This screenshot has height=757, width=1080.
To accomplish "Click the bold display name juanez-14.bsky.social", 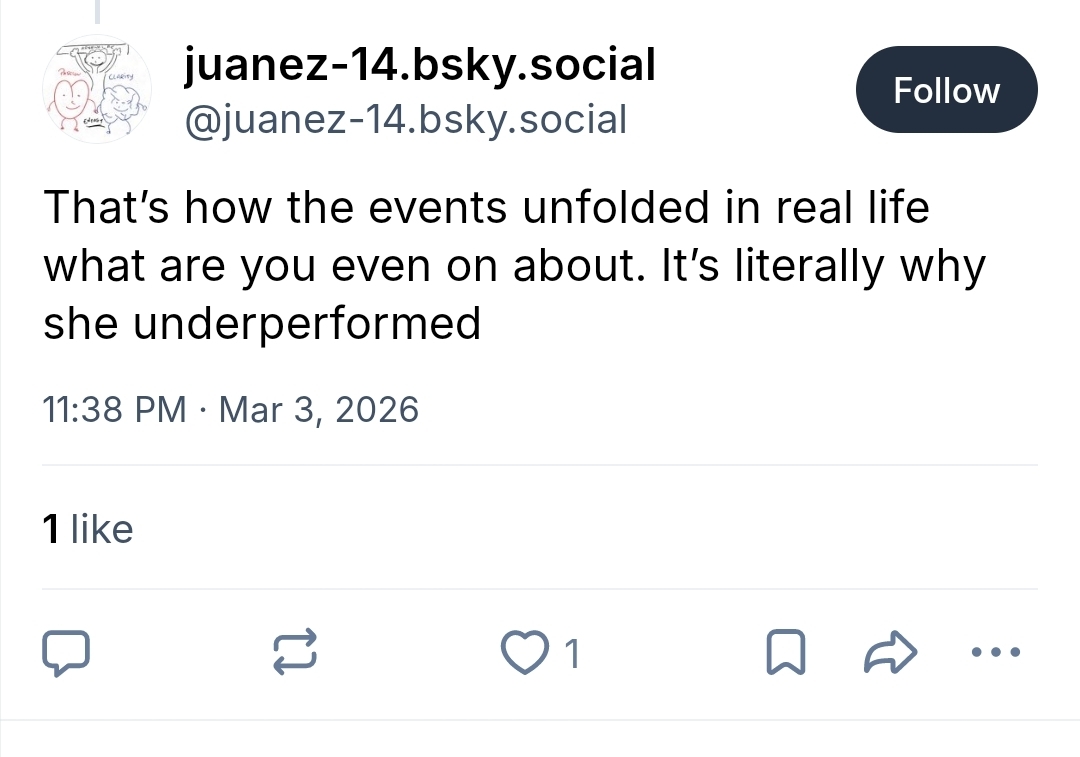I will coord(420,66).
